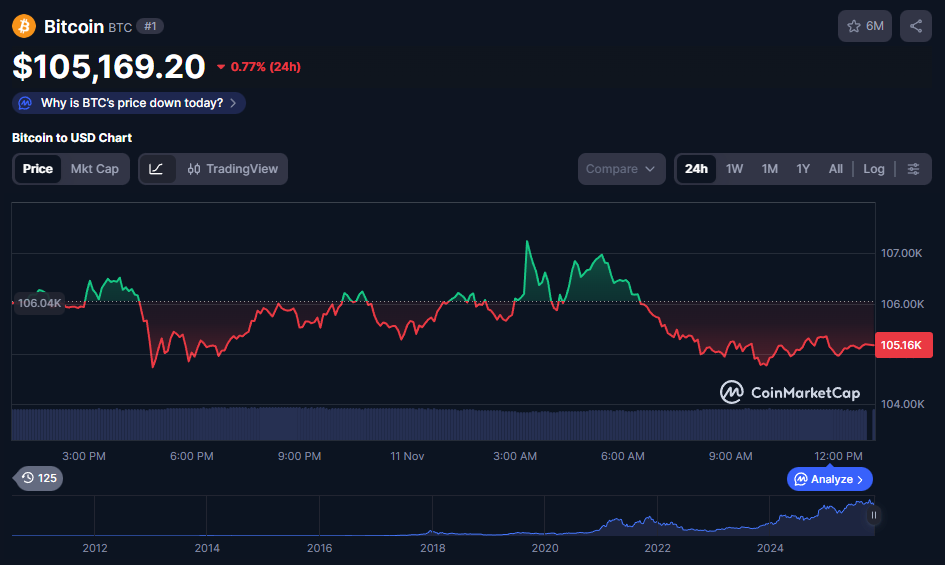The width and height of the screenshot is (945, 565).
Task: Click the 0.77% (24h) change indicator
Action: [x=259, y=67]
